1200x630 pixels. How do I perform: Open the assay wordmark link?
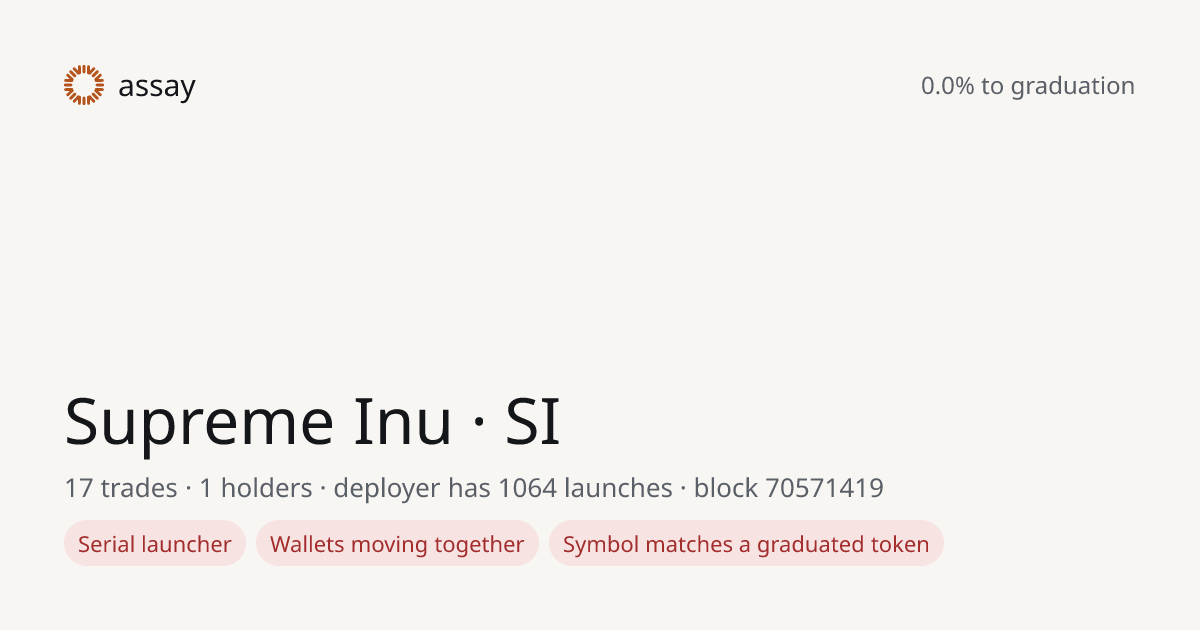[157, 87]
